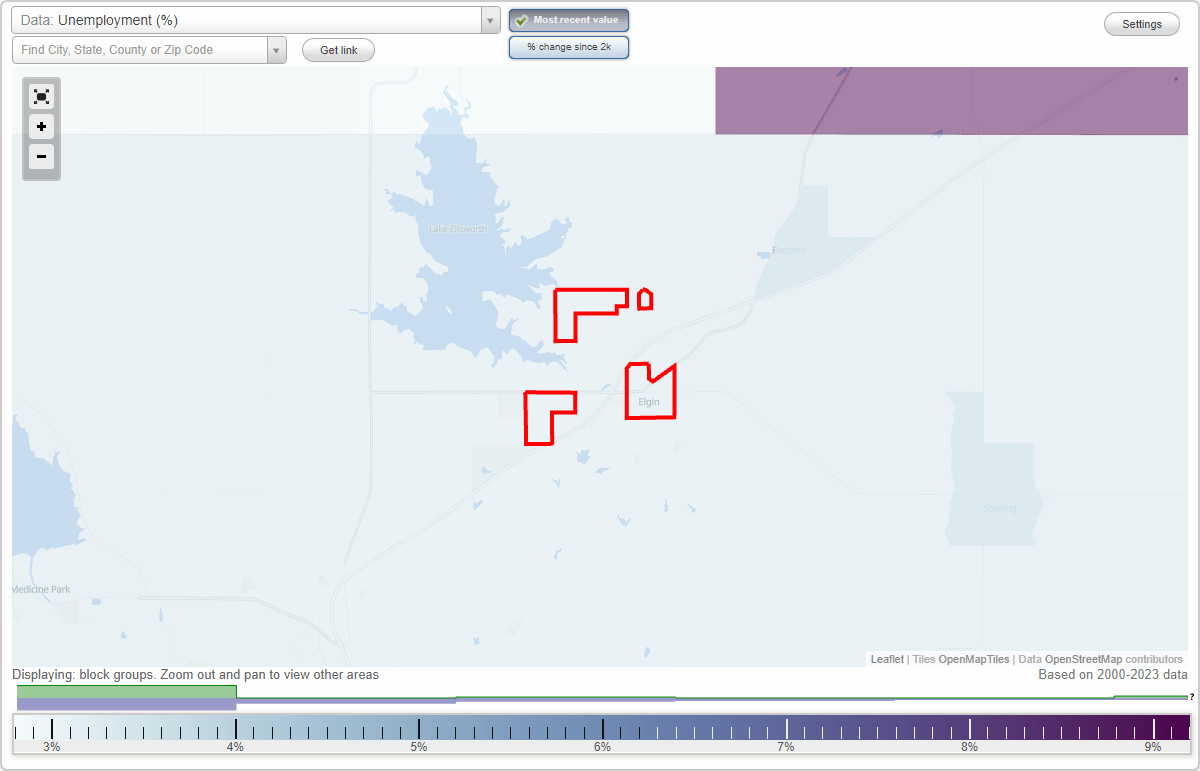
Task: Click the purple block group region
Action: (x=950, y=100)
